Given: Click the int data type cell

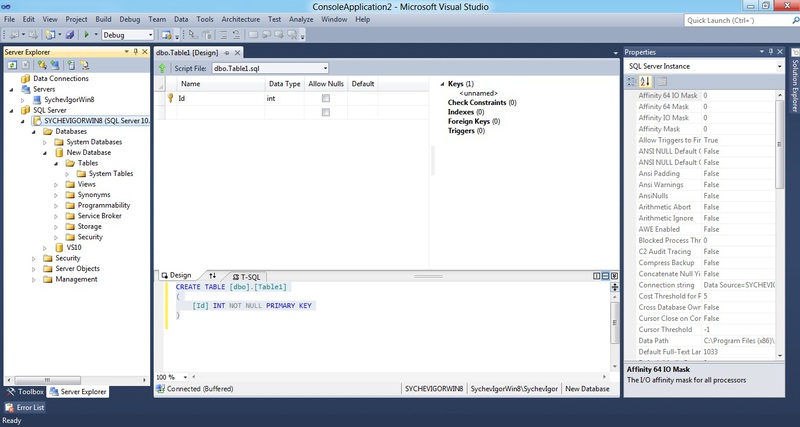Looking at the screenshot, I should point(285,98).
